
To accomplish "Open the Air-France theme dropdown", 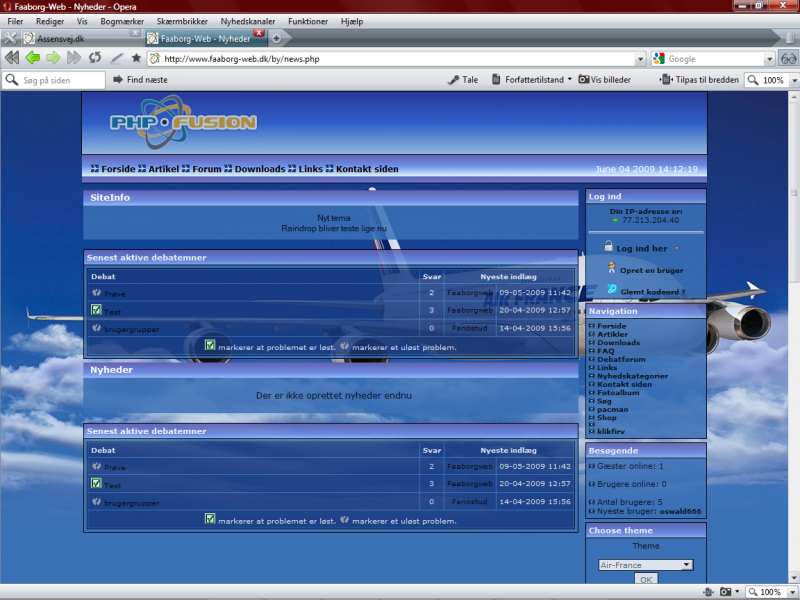I will click(646, 565).
